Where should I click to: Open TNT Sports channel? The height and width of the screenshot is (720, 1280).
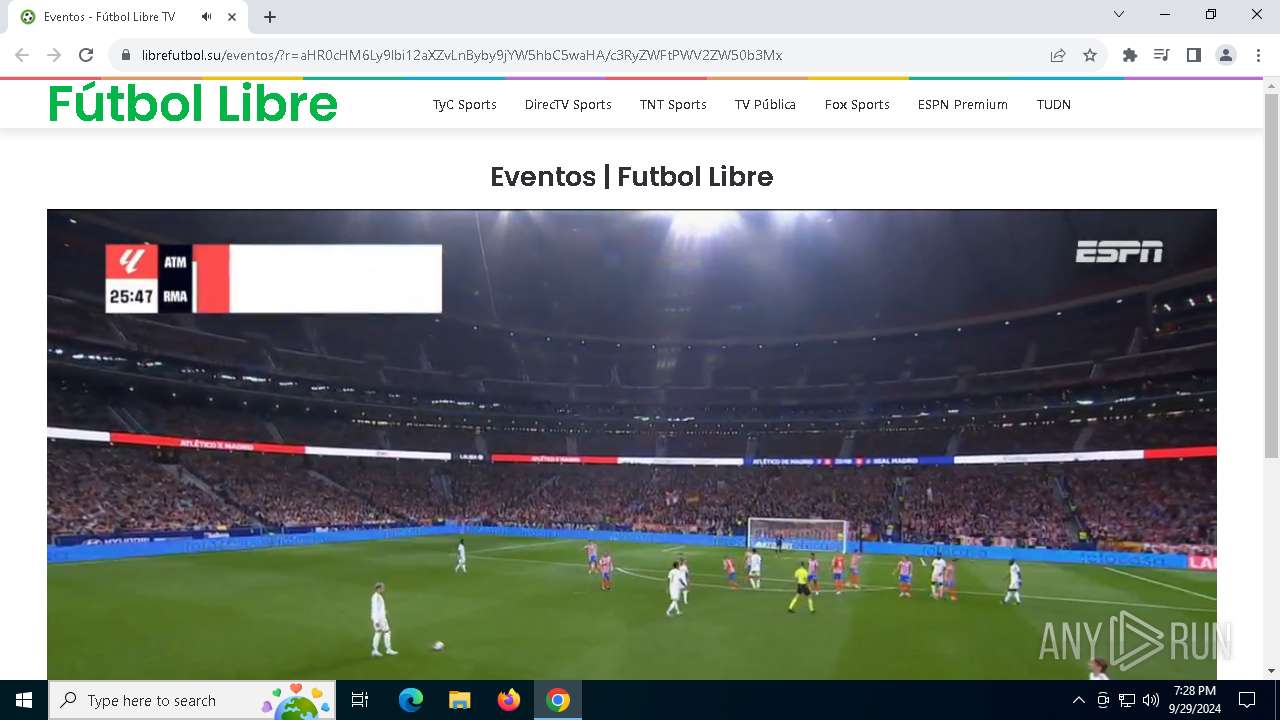coord(673,104)
